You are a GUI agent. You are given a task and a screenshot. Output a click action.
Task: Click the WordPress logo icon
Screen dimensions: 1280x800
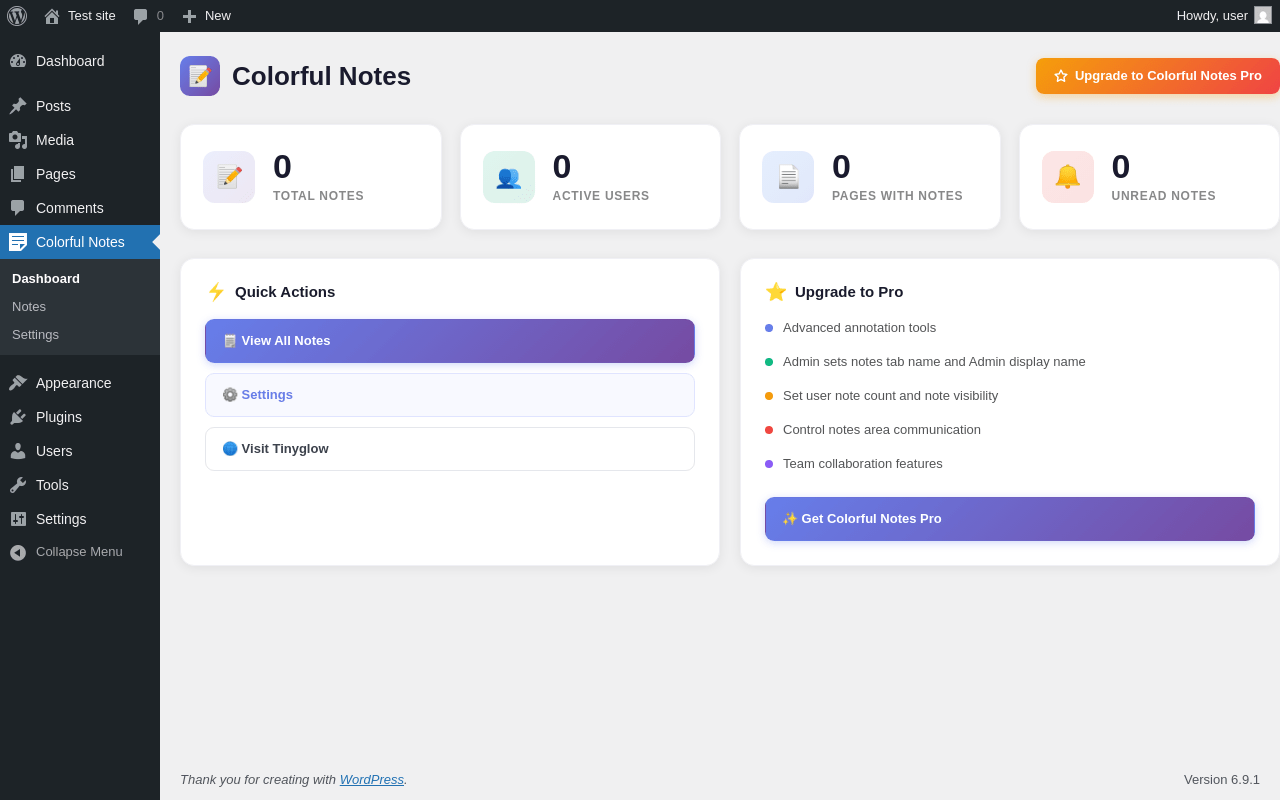click(x=17, y=16)
